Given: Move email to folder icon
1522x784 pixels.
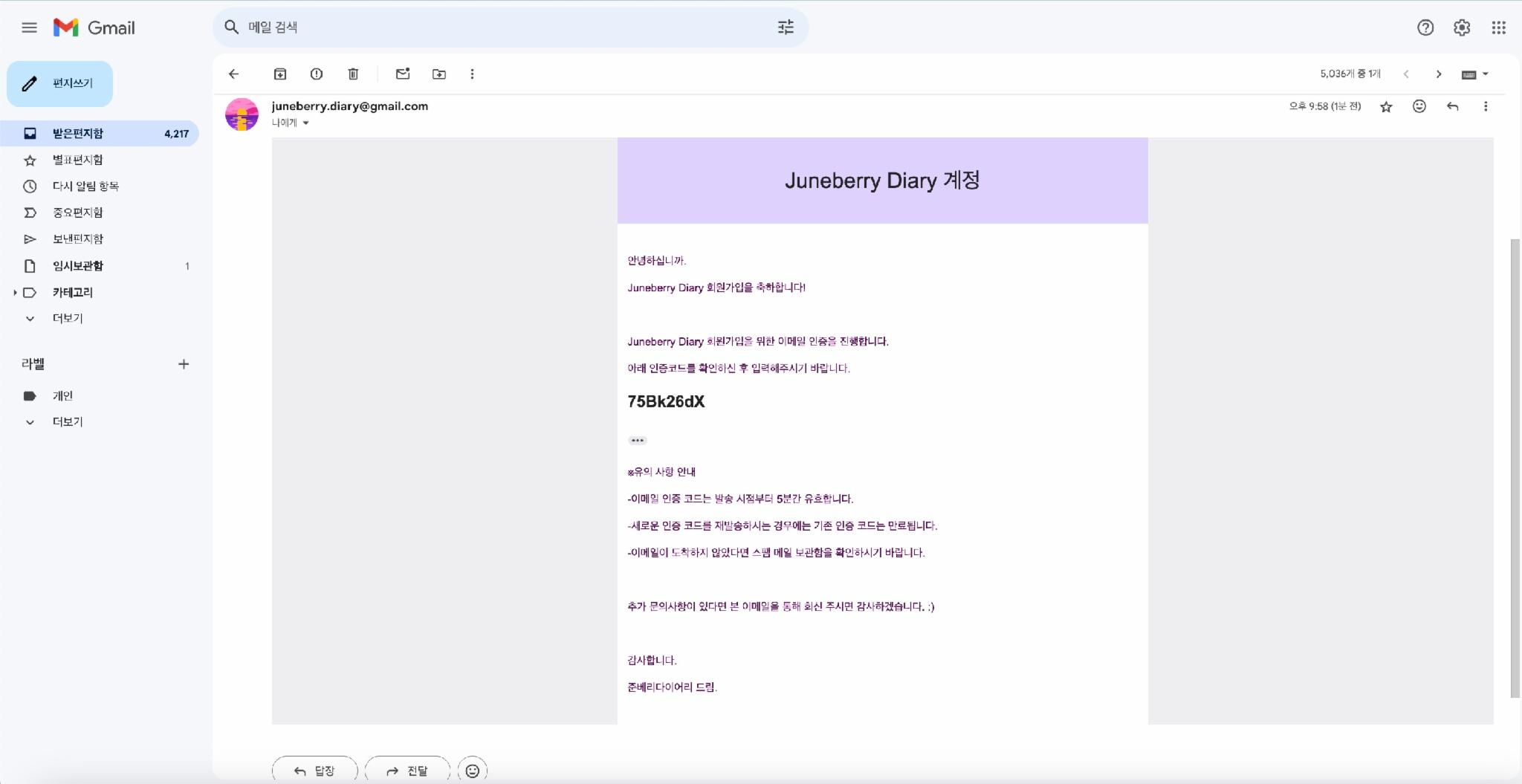Looking at the screenshot, I should tap(439, 74).
